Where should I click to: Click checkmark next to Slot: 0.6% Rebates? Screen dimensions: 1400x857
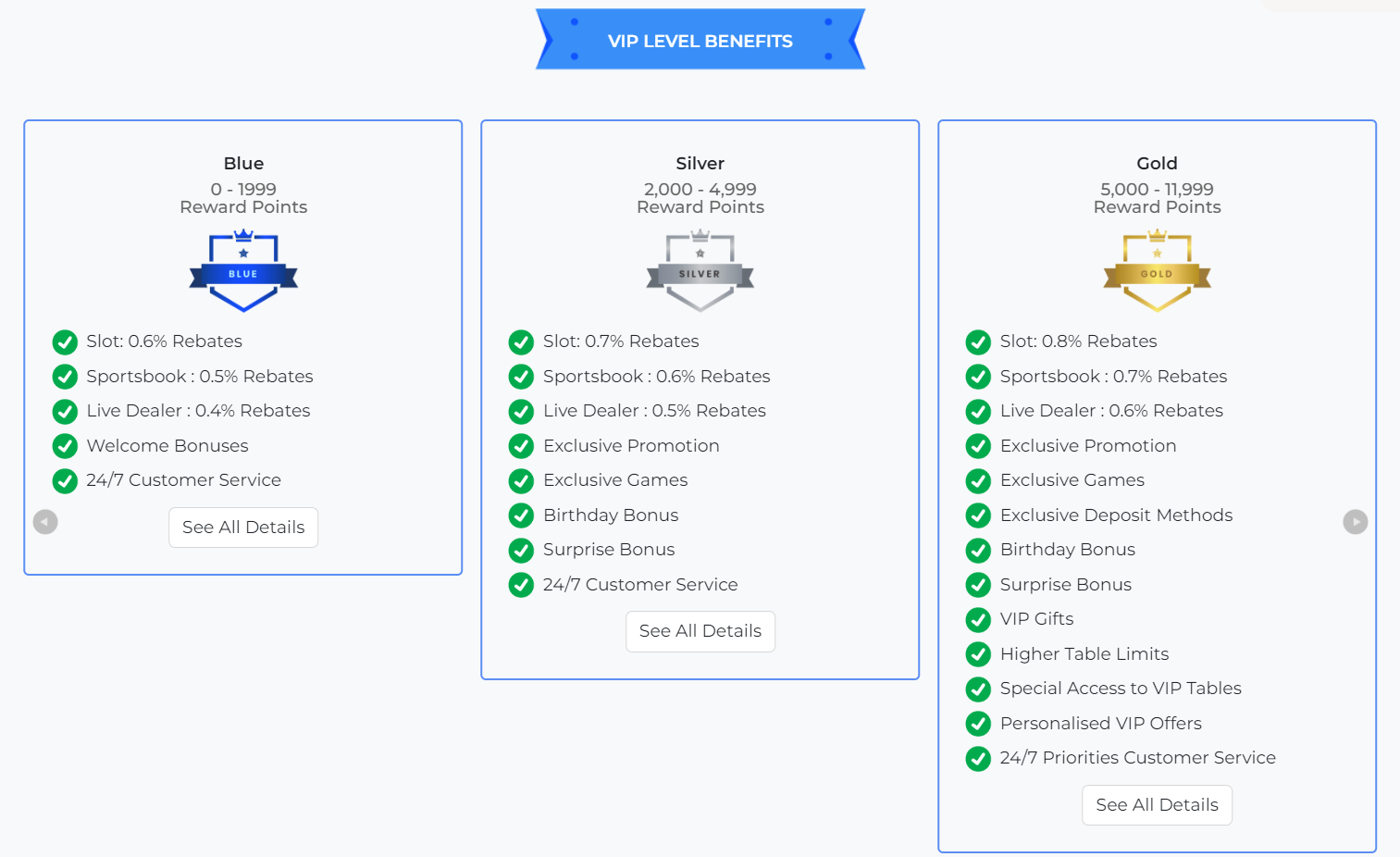coord(65,342)
